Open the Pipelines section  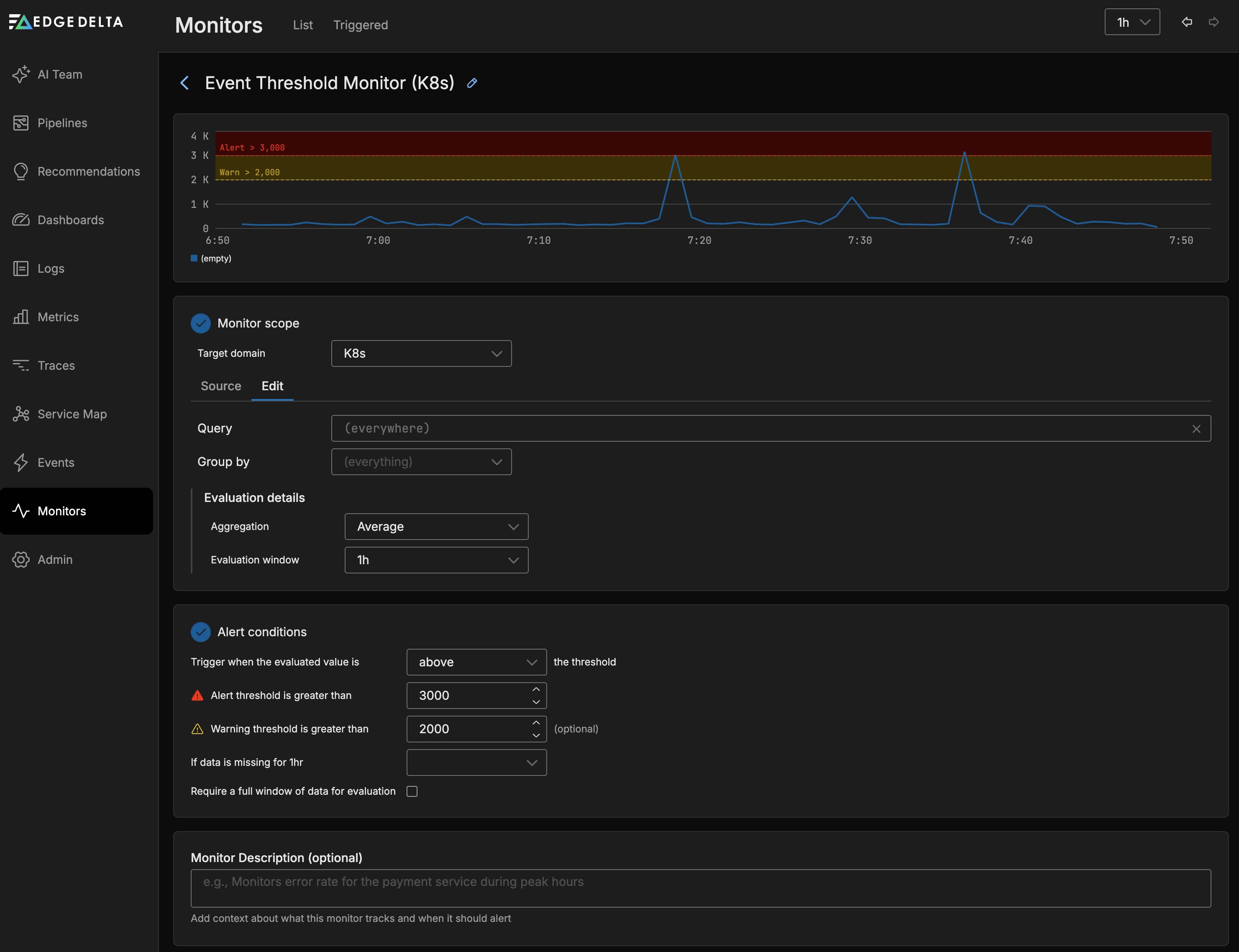62,123
